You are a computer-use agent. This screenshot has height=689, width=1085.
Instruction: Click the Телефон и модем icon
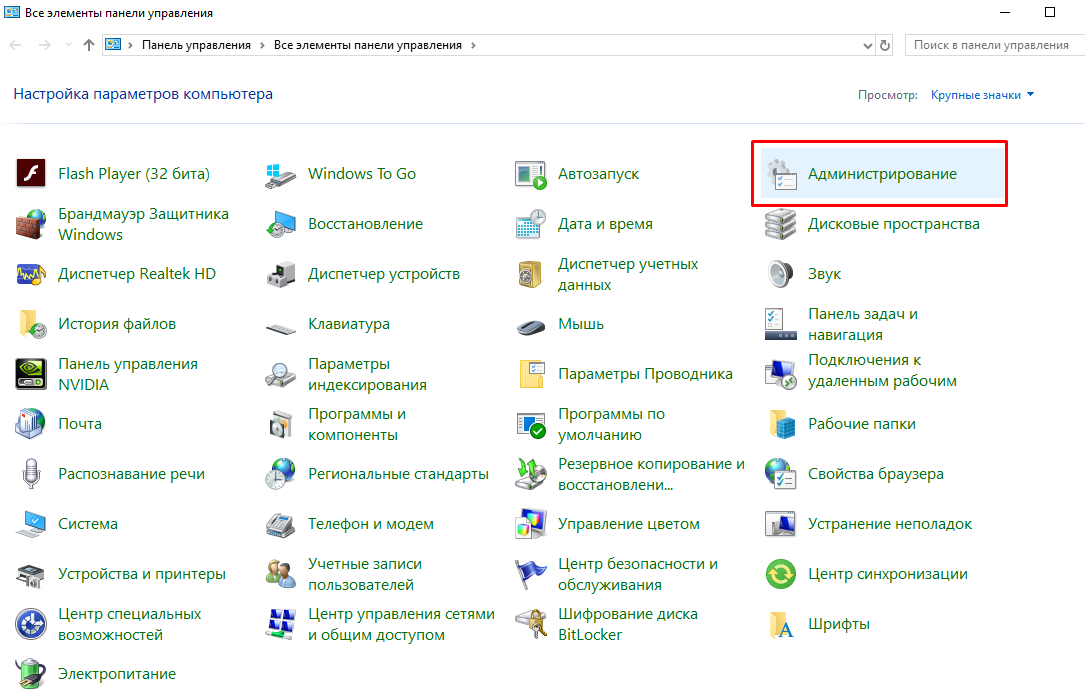tap(281, 524)
